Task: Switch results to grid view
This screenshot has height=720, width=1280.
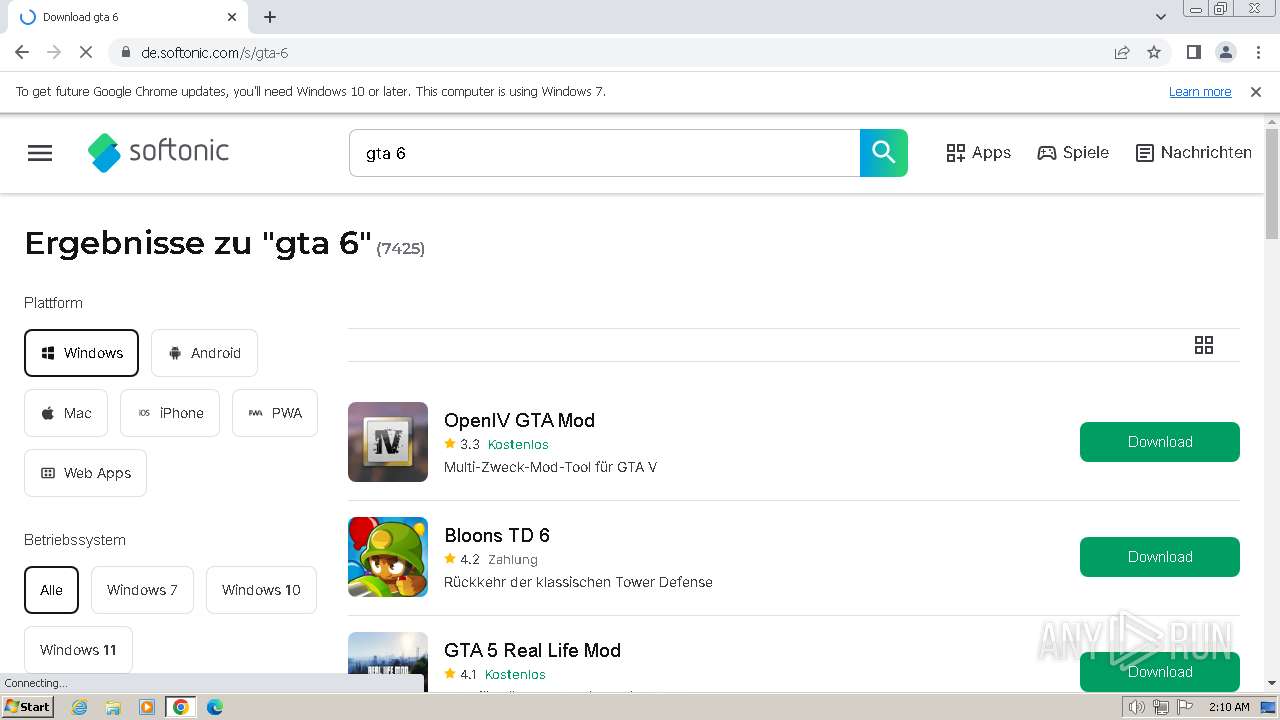Action: click(1204, 345)
